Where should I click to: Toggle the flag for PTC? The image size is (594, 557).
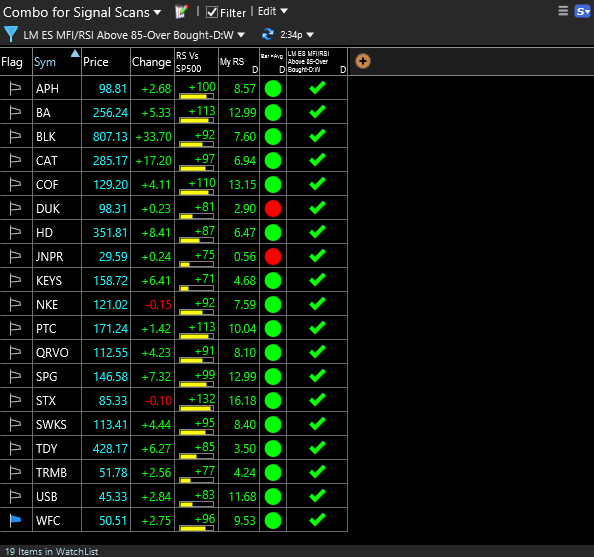click(15, 329)
